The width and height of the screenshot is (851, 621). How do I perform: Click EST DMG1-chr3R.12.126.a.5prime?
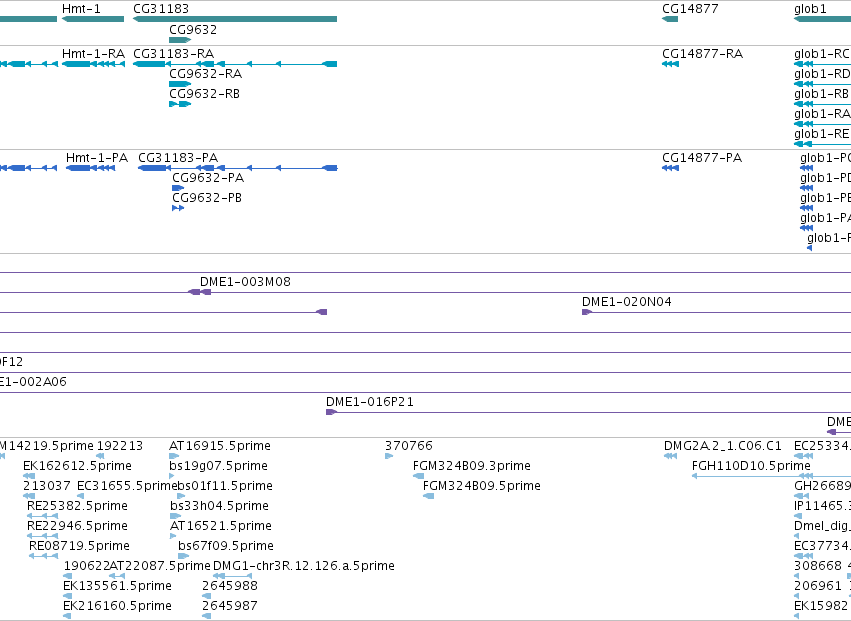(x=304, y=566)
